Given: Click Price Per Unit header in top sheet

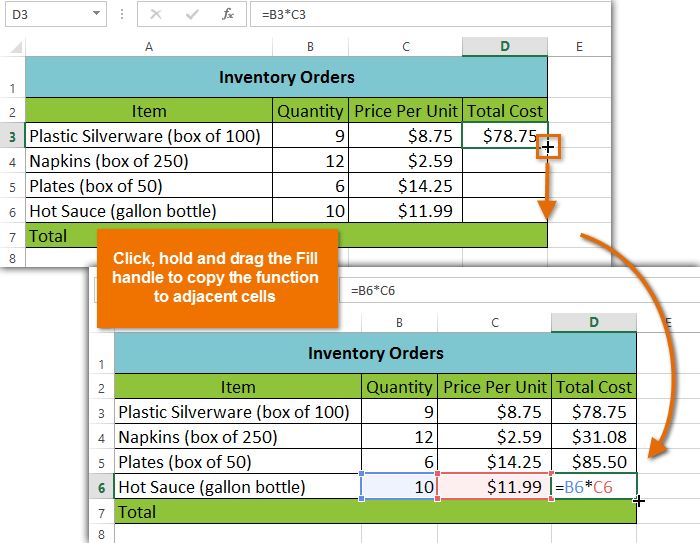Looking at the screenshot, I should click(405, 111).
